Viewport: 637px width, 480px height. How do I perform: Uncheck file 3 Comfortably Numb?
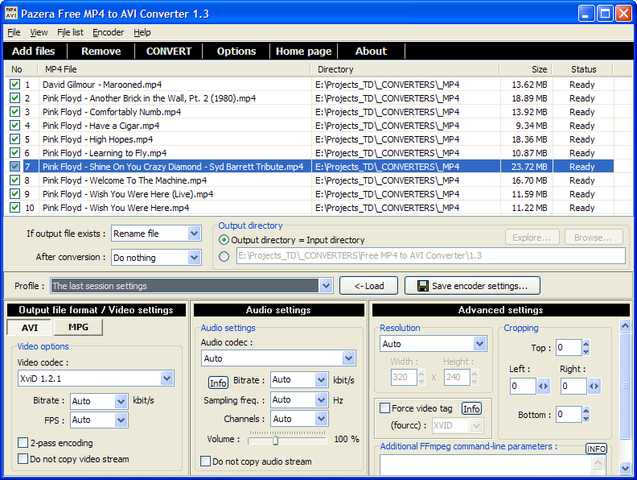pyautogui.click(x=15, y=112)
